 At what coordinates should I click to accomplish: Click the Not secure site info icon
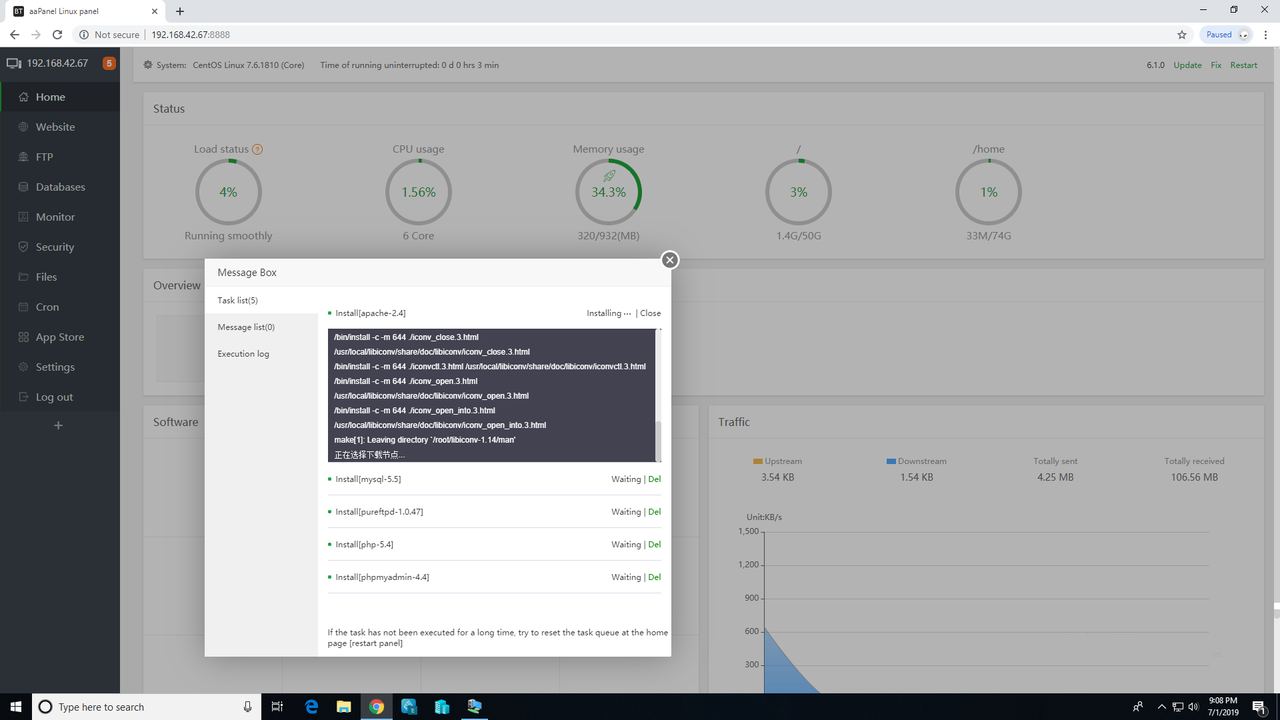(x=83, y=34)
